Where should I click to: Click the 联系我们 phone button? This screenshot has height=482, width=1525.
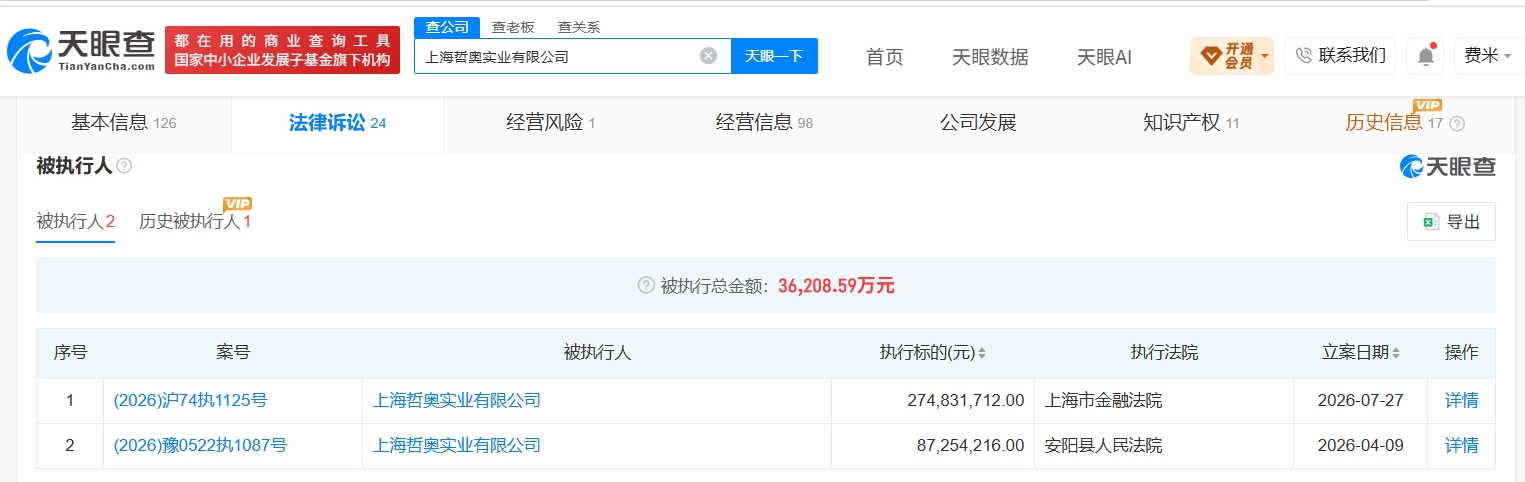(x=1340, y=56)
